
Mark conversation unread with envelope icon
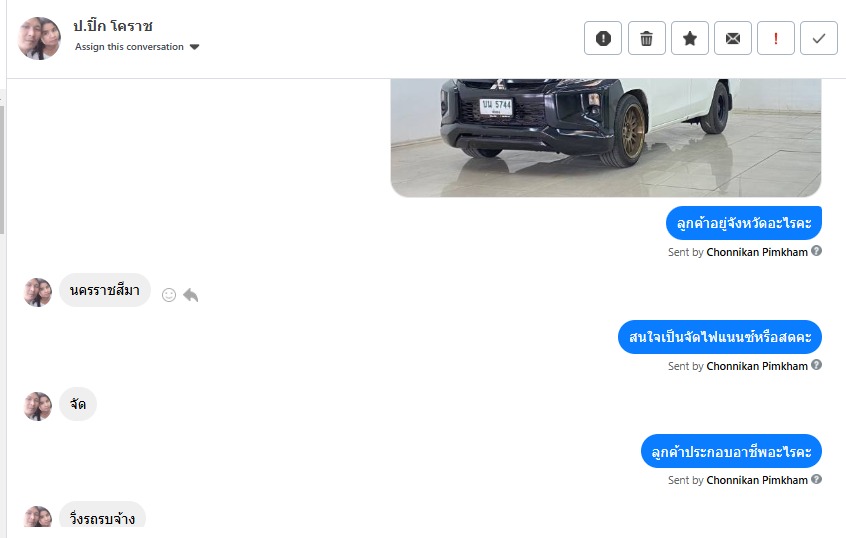pyautogui.click(x=733, y=38)
